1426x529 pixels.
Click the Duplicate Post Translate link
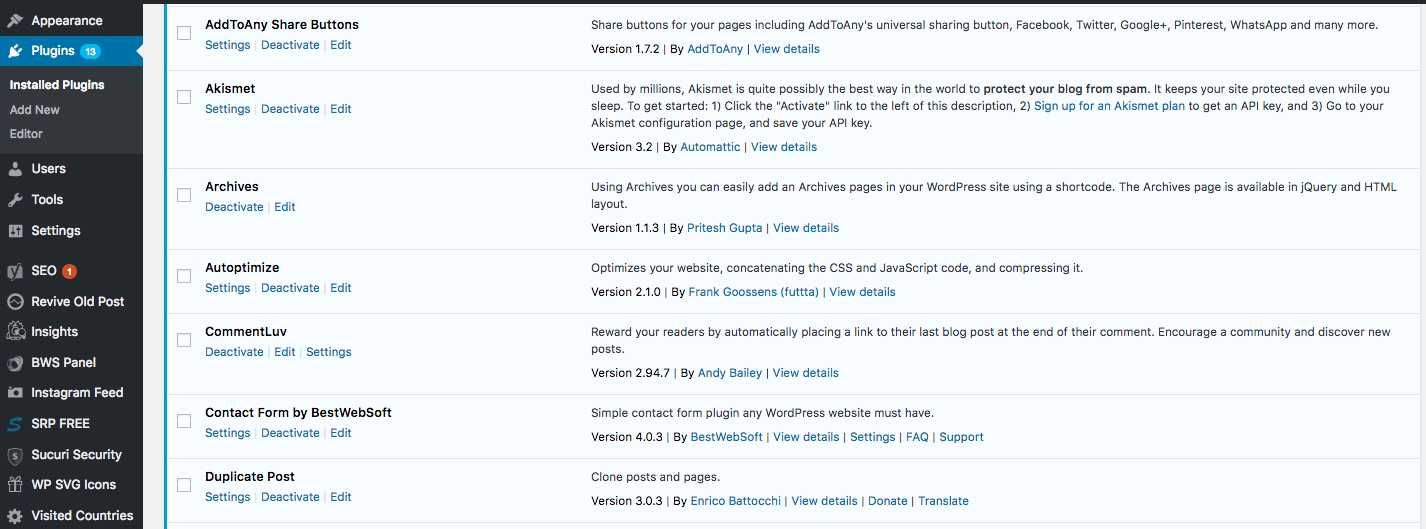tap(943, 501)
